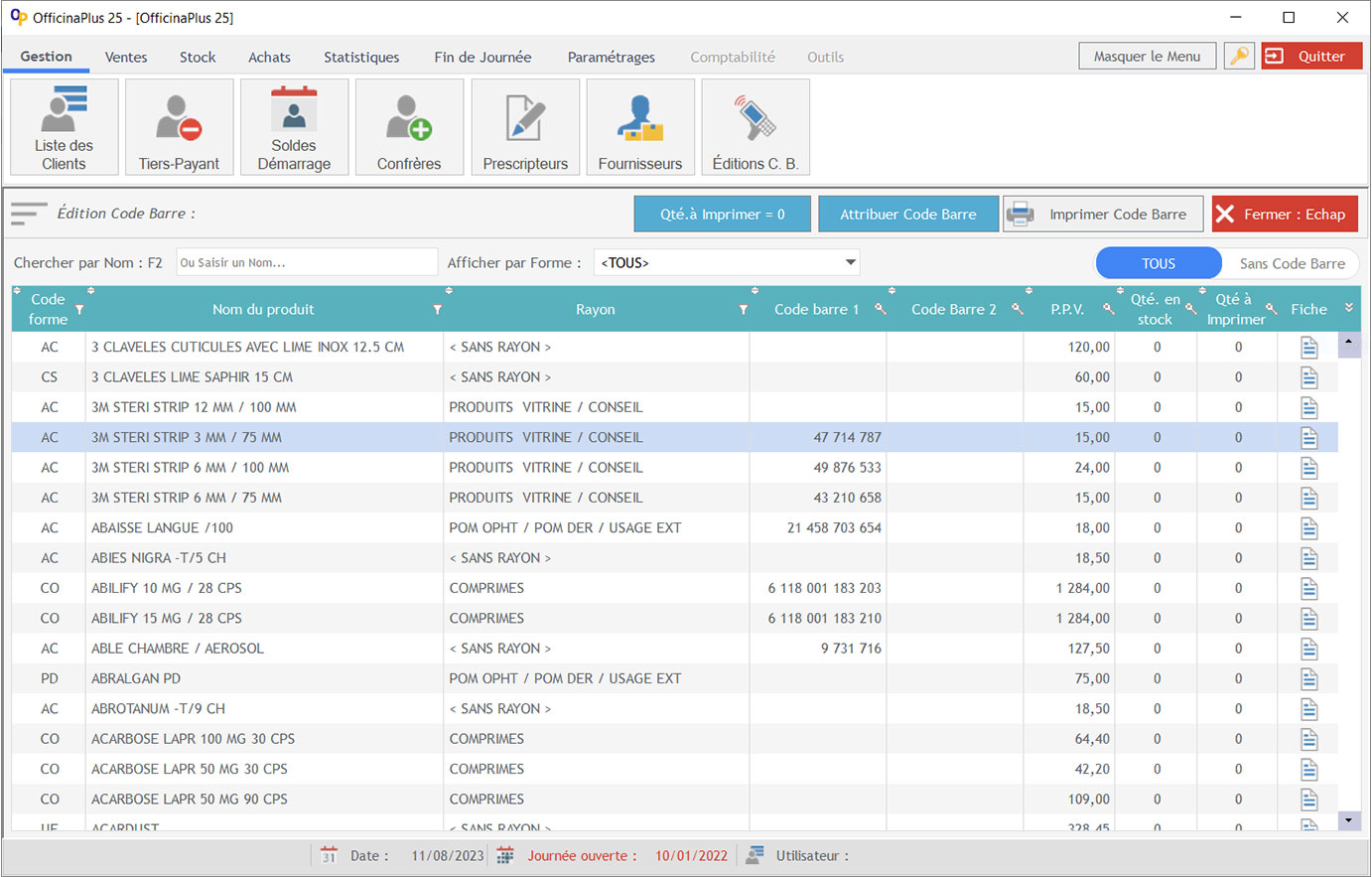
Task: Expand the Afficher par Forme dropdown
Action: click(x=850, y=262)
